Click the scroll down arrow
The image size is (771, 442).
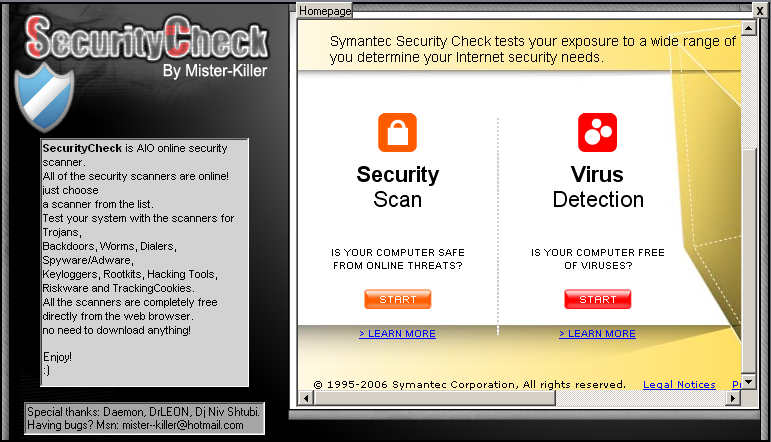click(748, 381)
